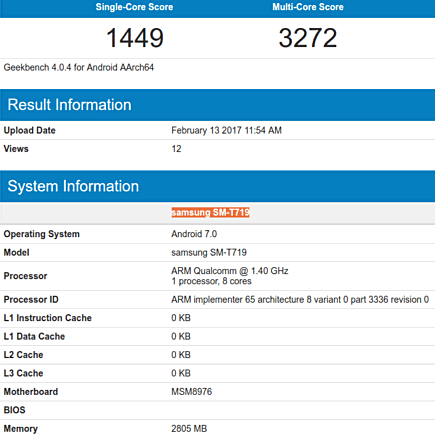Click the Views count value 12
Image resolution: width=435 pixels, height=440 pixels.
click(x=176, y=149)
